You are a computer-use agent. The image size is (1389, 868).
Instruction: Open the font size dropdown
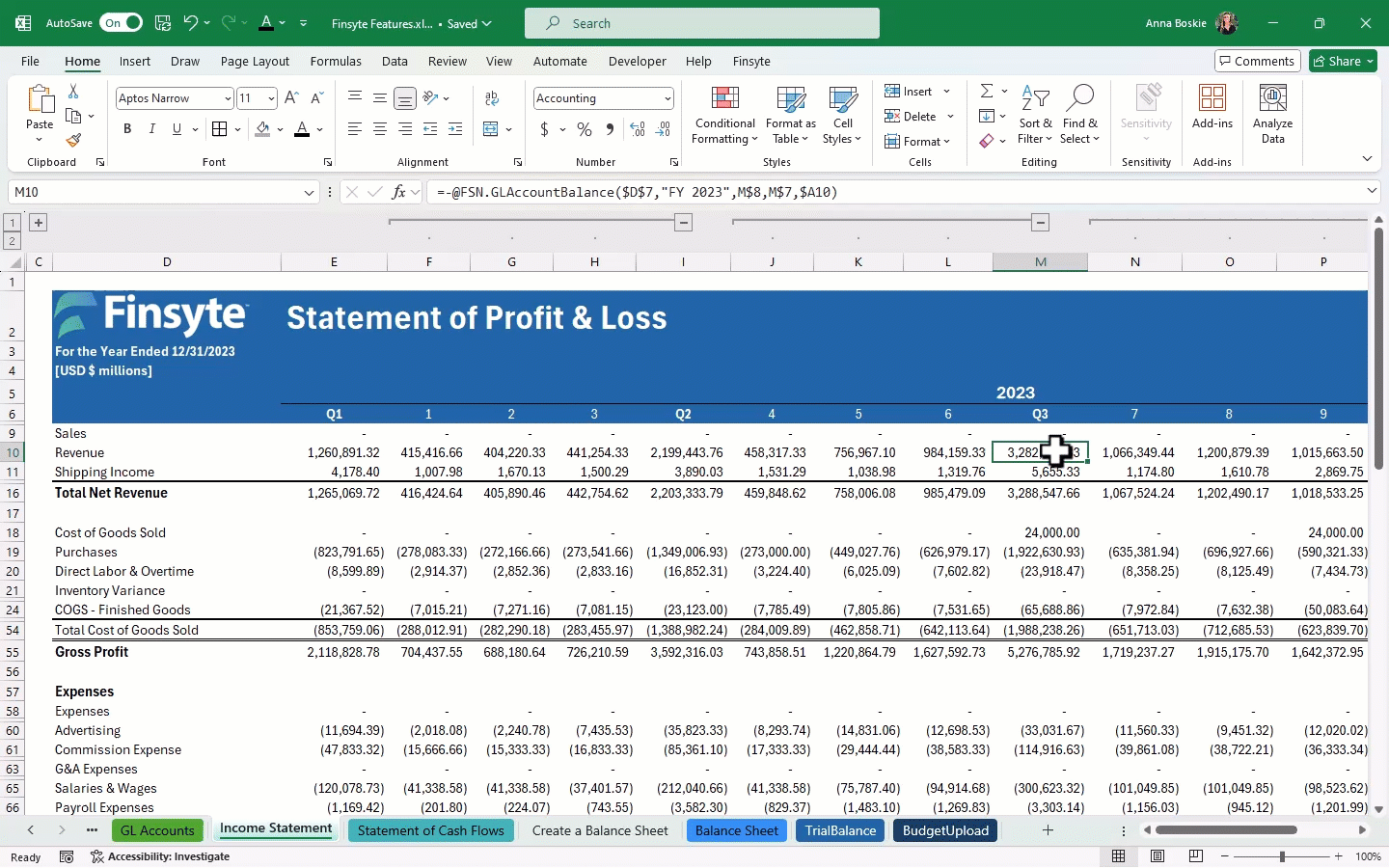(271, 98)
